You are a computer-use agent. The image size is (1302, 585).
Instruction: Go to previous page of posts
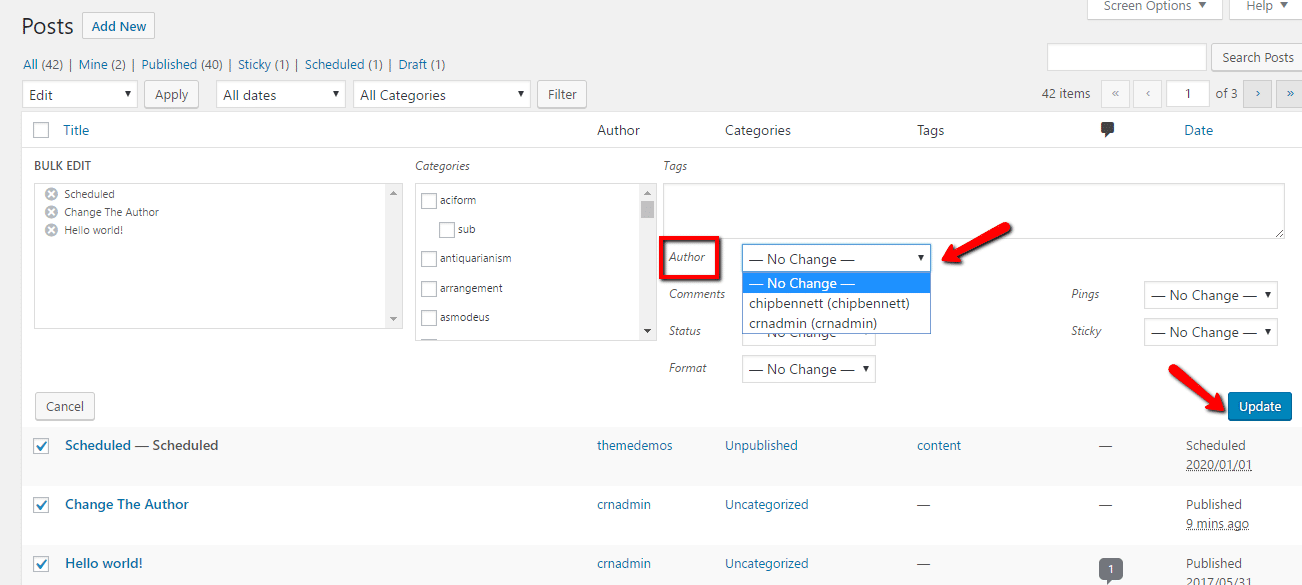pyautogui.click(x=1147, y=93)
